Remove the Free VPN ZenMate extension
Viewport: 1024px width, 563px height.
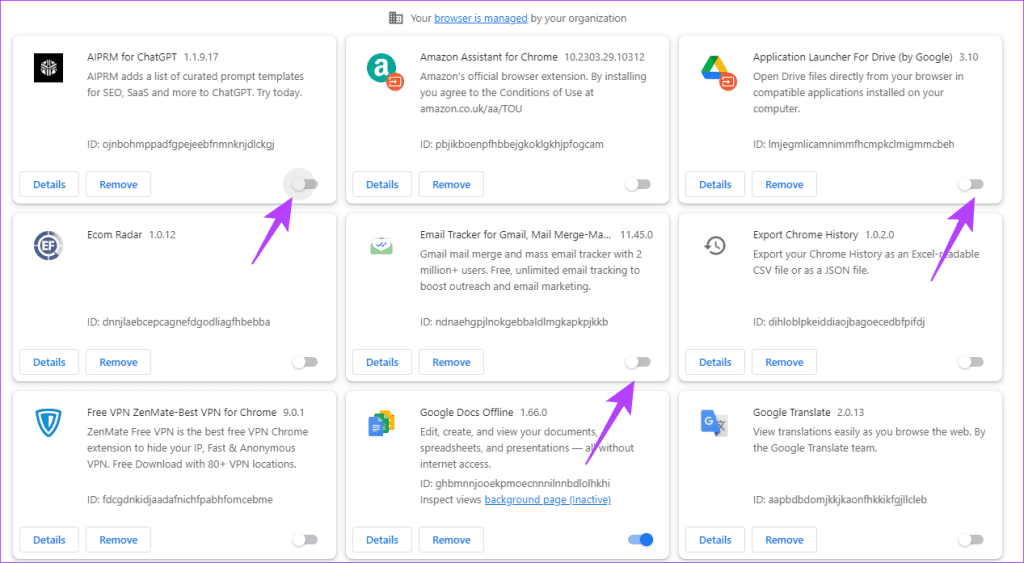tap(118, 540)
